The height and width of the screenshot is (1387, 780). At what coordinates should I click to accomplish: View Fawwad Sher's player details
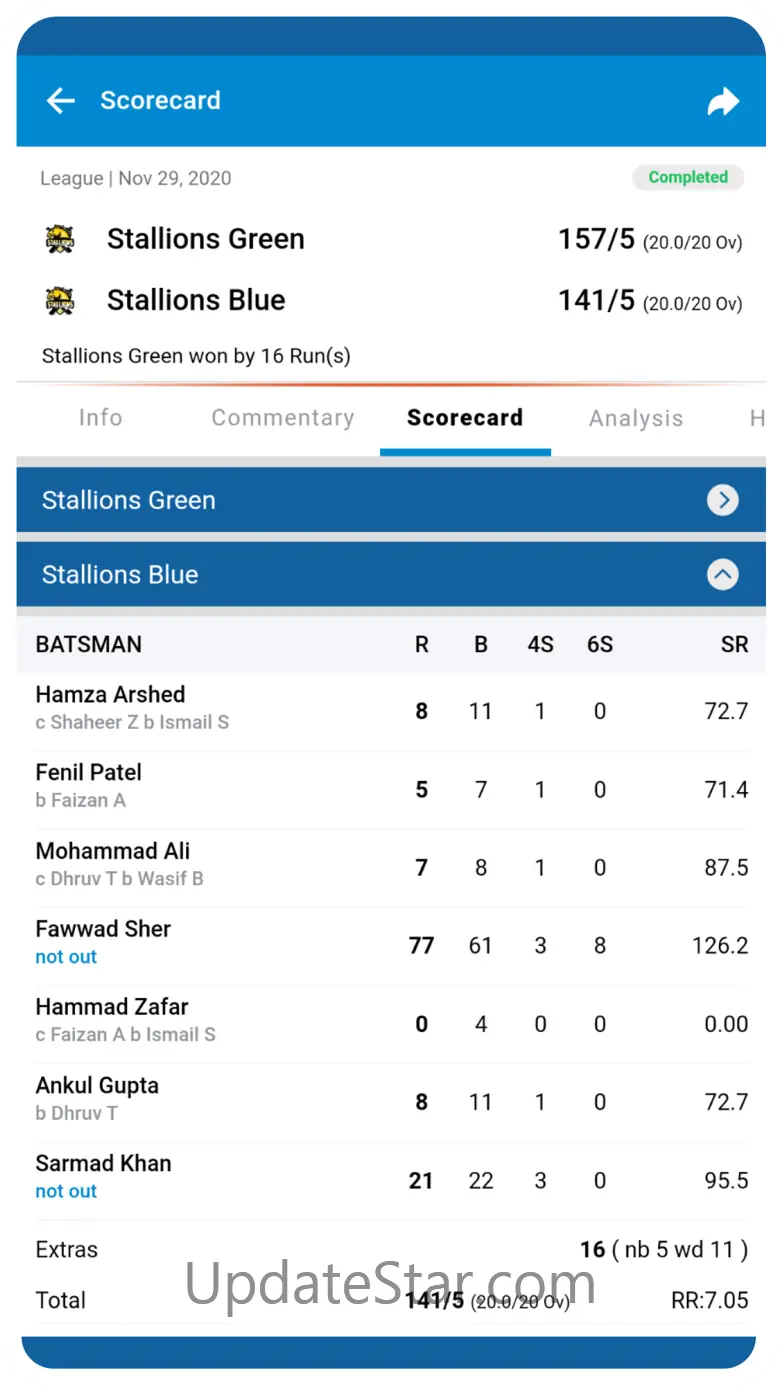[x=103, y=929]
